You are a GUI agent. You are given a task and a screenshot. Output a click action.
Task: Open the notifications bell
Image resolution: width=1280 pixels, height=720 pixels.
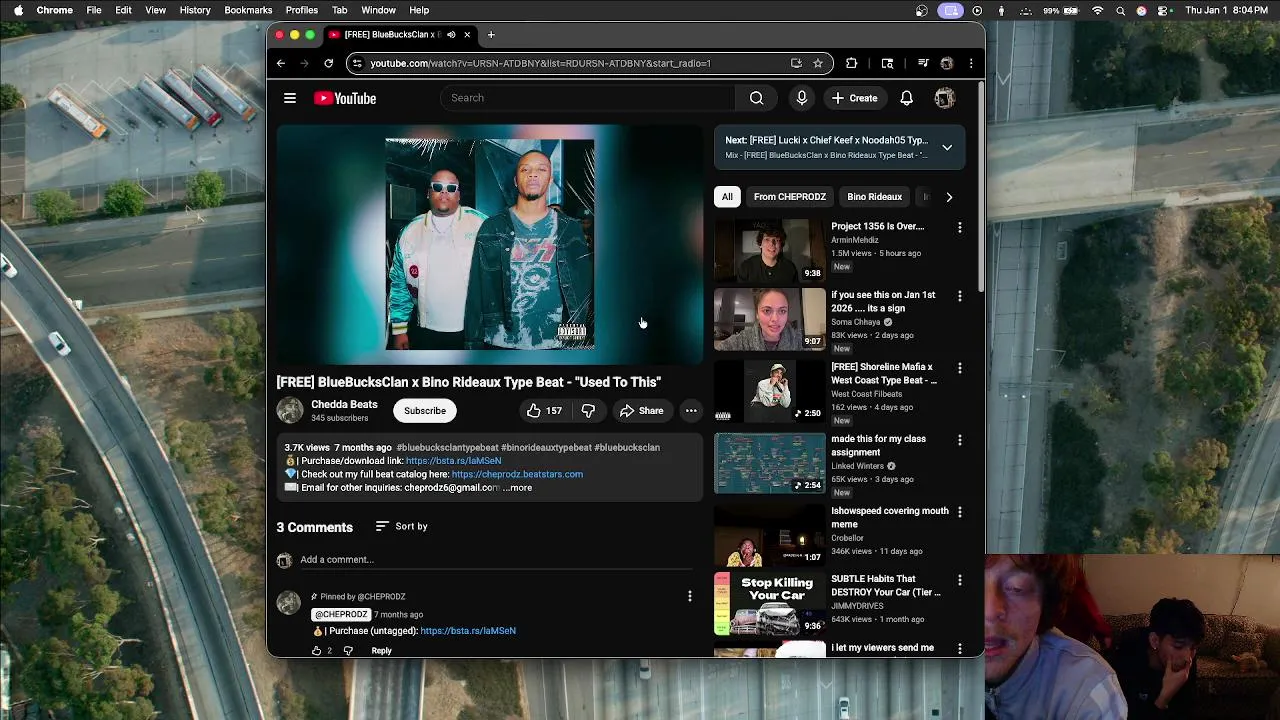point(906,98)
